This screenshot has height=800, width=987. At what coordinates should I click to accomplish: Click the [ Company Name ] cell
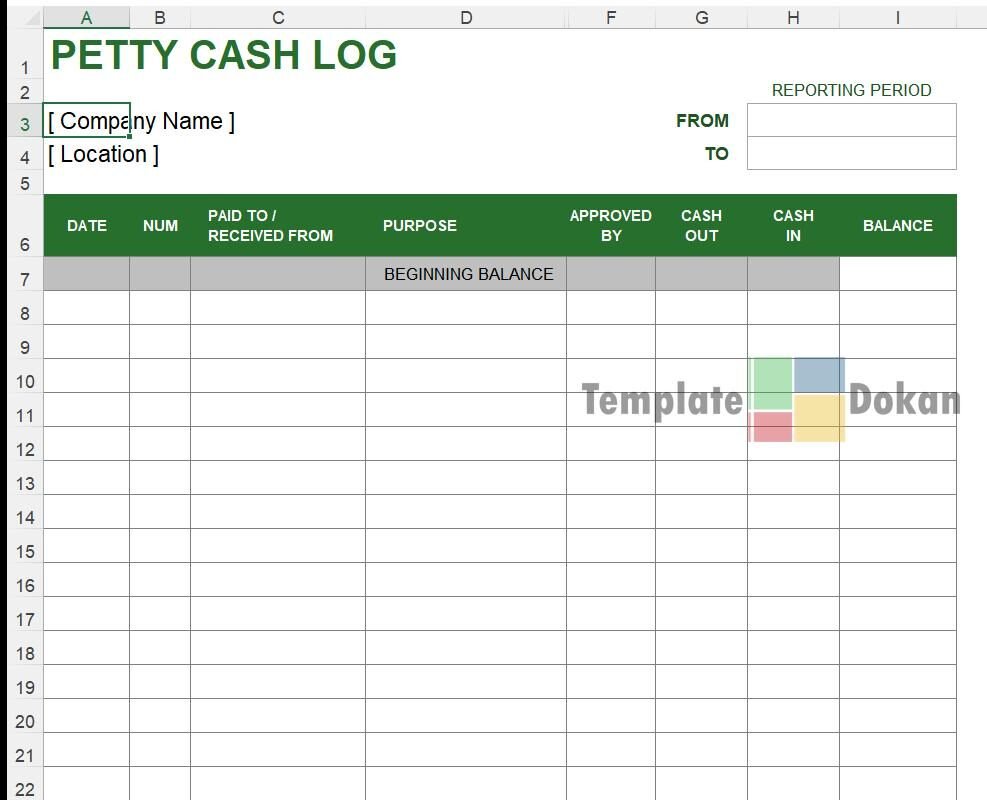(x=88, y=121)
